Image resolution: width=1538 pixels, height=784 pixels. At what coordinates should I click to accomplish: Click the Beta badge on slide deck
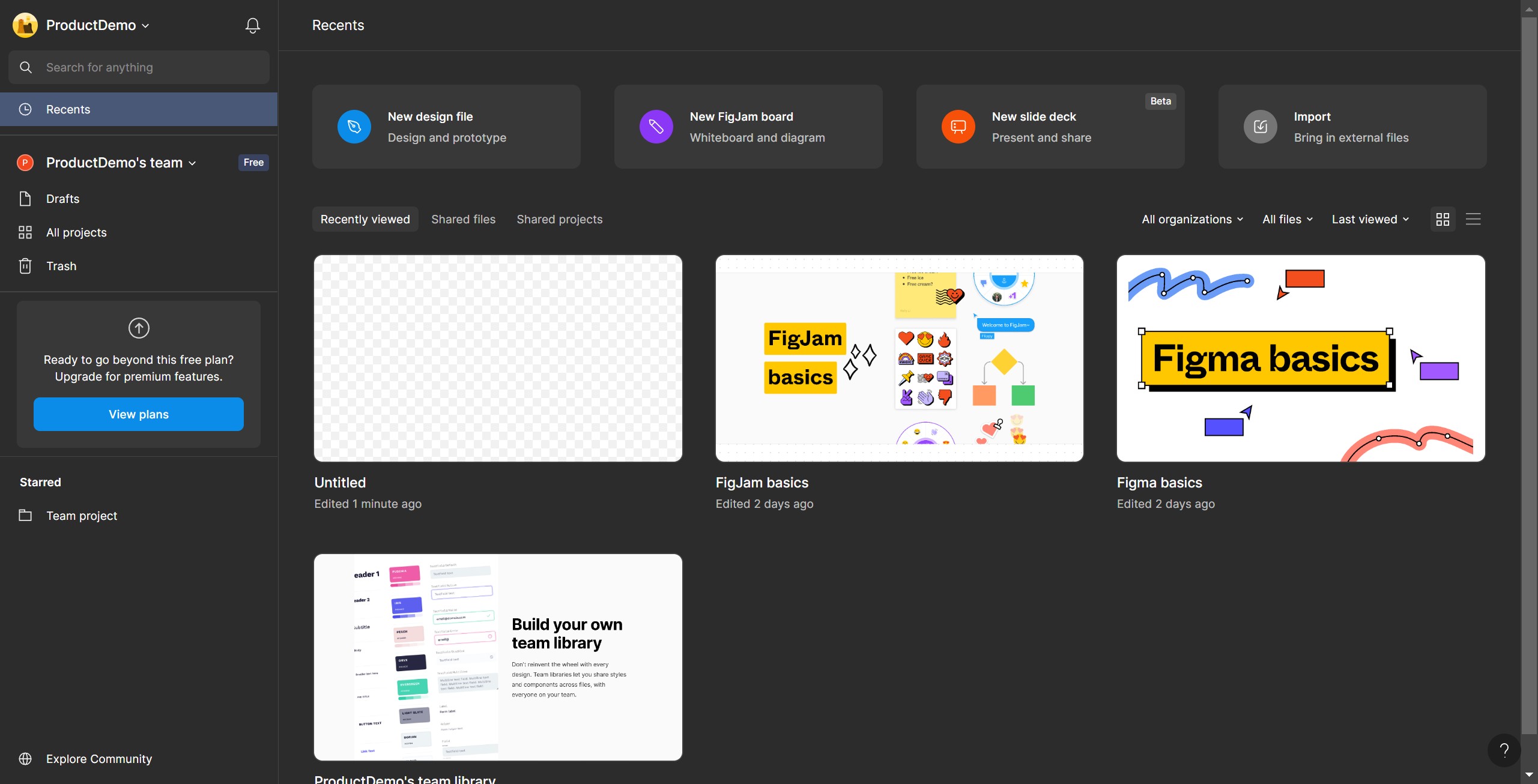[x=1160, y=101]
